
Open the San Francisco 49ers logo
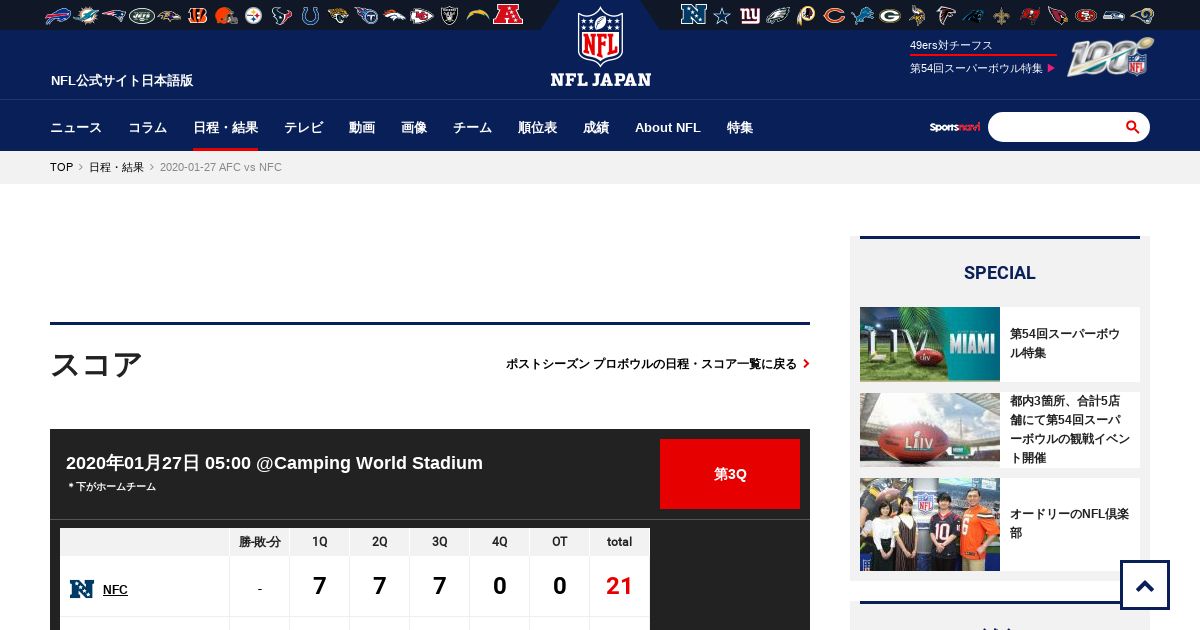click(1086, 15)
